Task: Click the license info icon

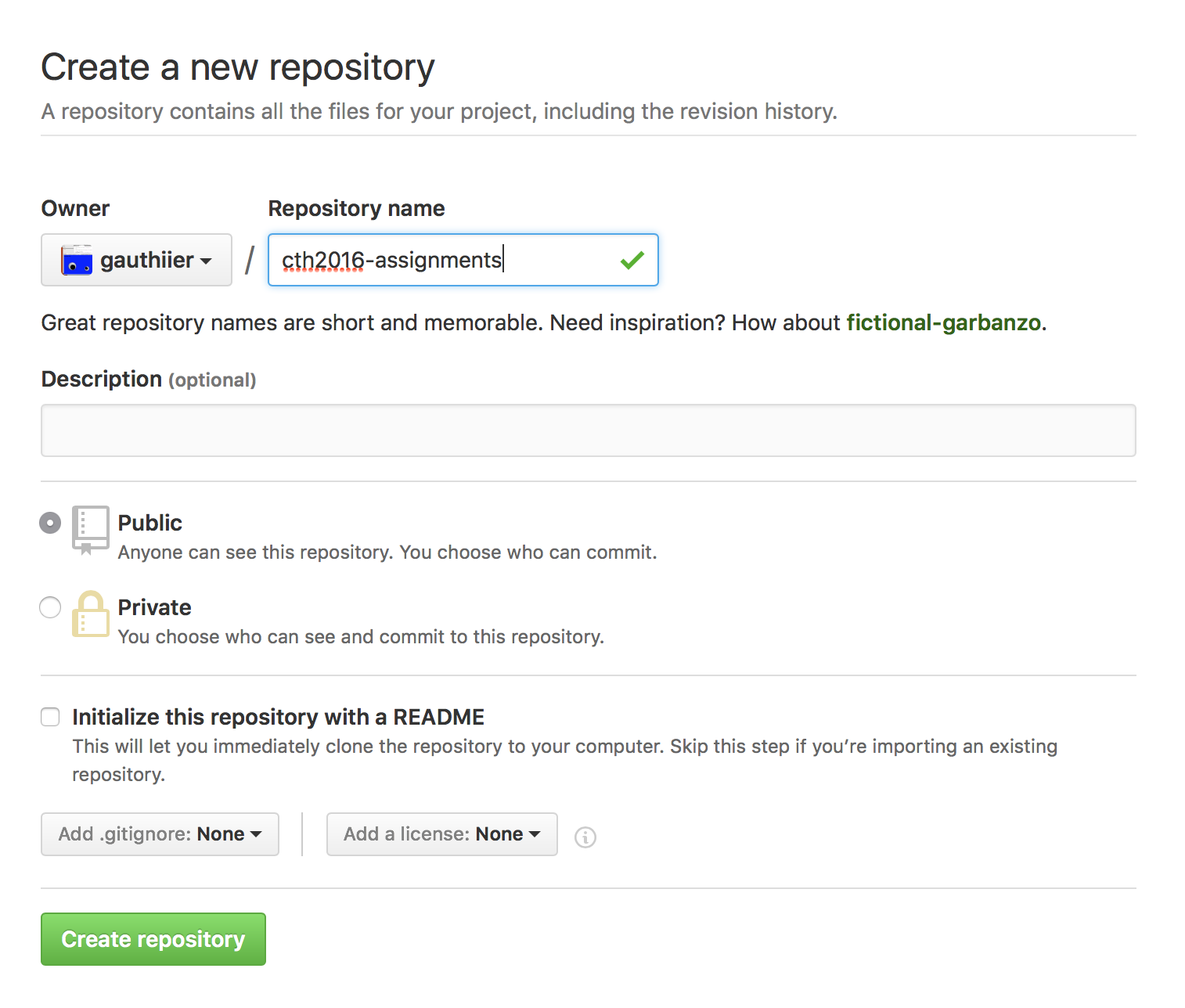Action: (x=585, y=837)
